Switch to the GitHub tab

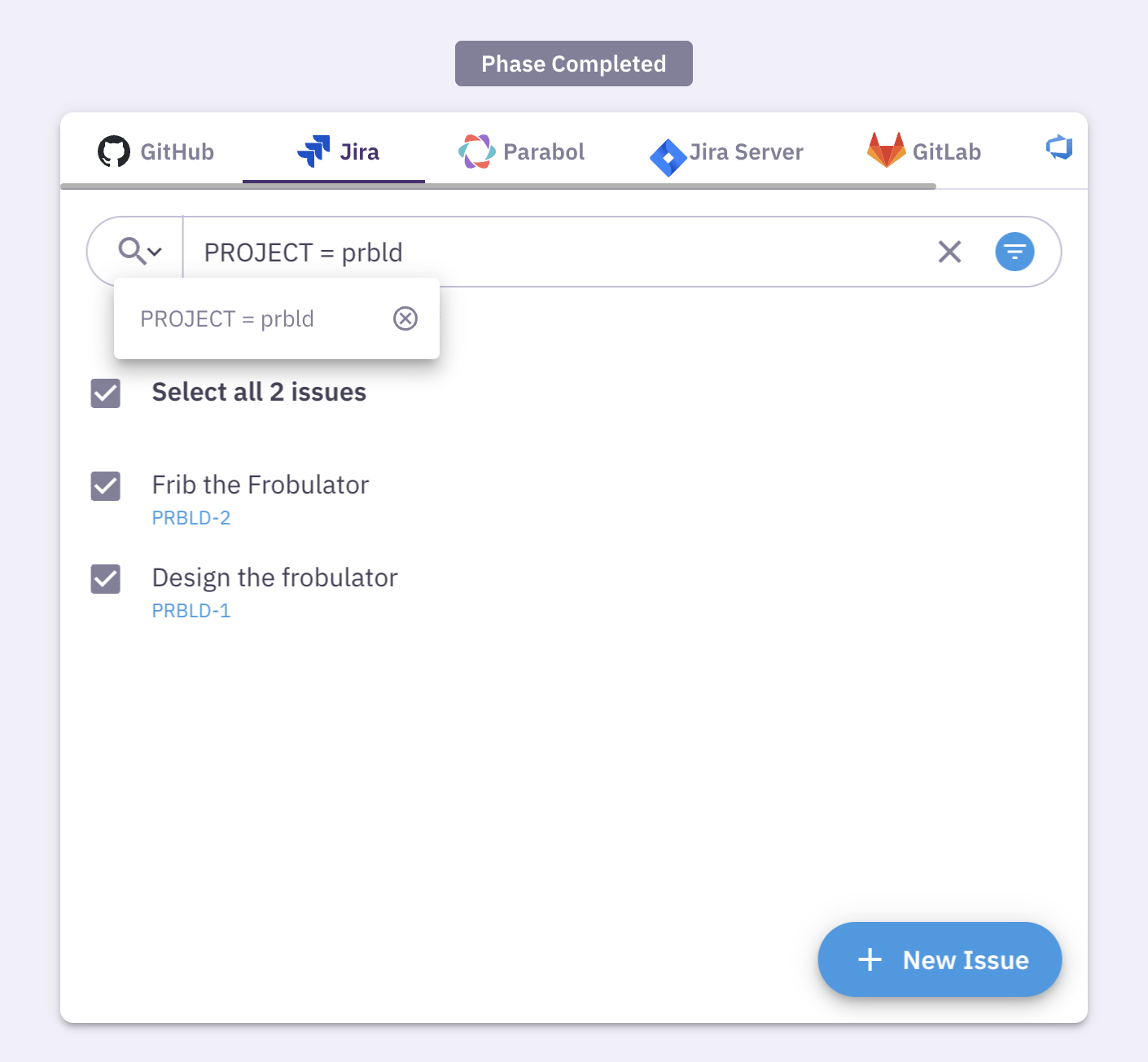pyautogui.click(x=156, y=151)
